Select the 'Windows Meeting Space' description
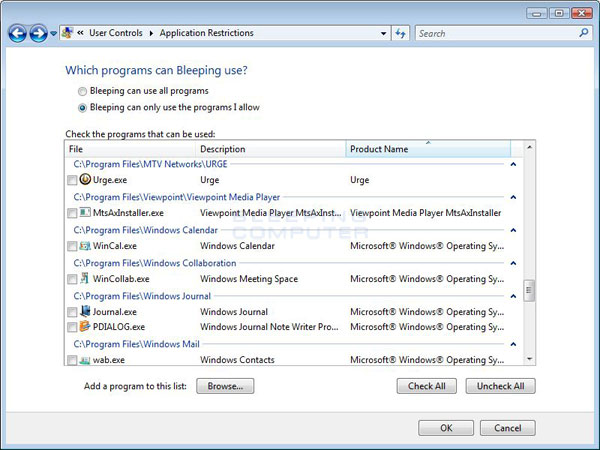 click(x=249, y=279)
